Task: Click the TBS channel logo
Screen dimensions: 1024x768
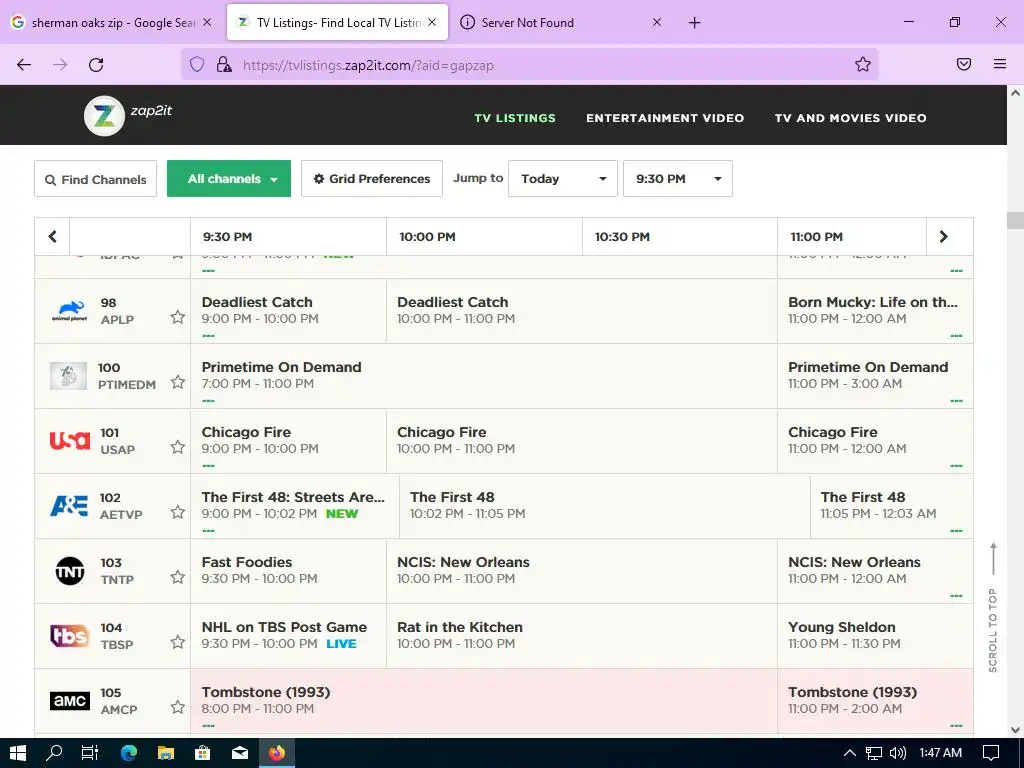Action: point(70,635)
